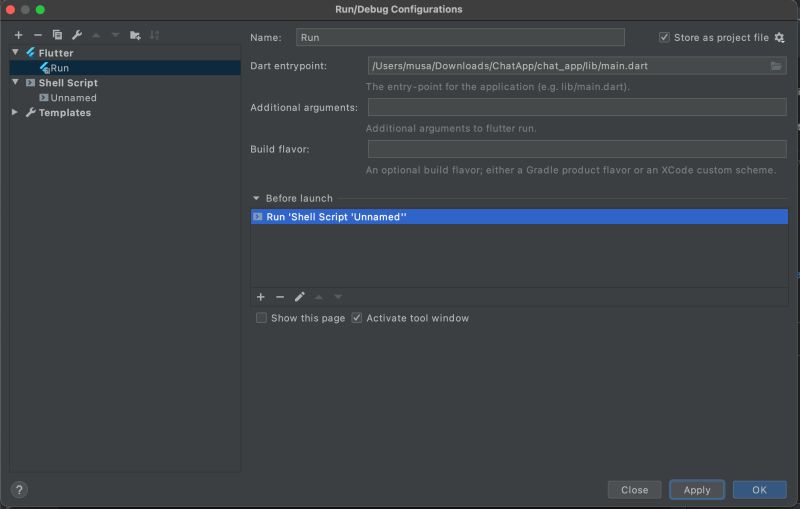Viewport: 800px width, 509px height.
Task: Open project file storage settings gear
Action: [x=779, y=37]
